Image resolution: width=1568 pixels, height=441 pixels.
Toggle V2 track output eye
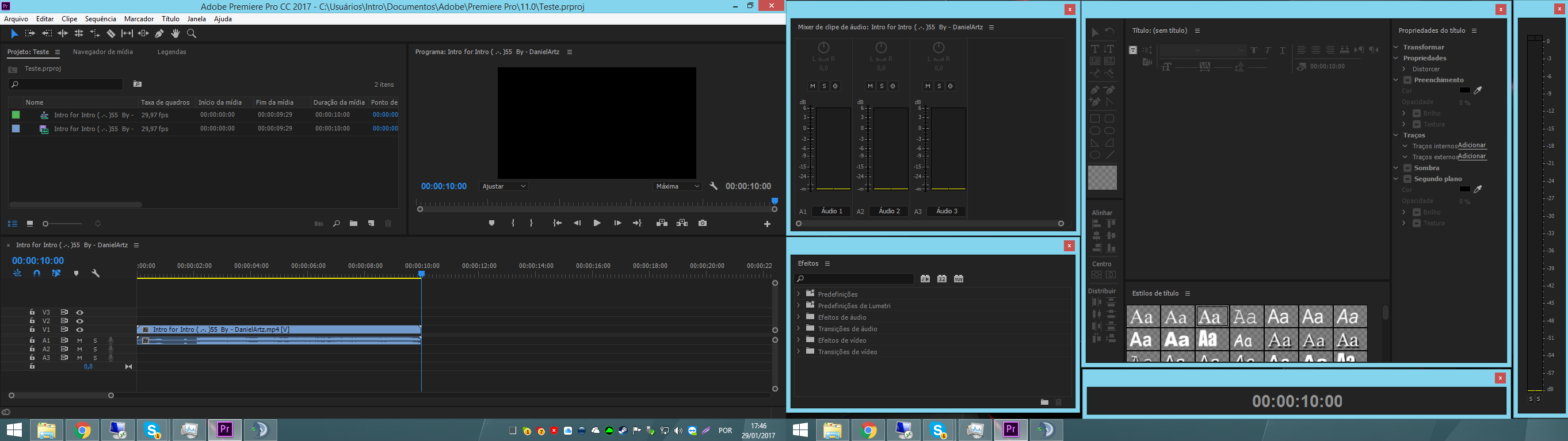[80, 321]
